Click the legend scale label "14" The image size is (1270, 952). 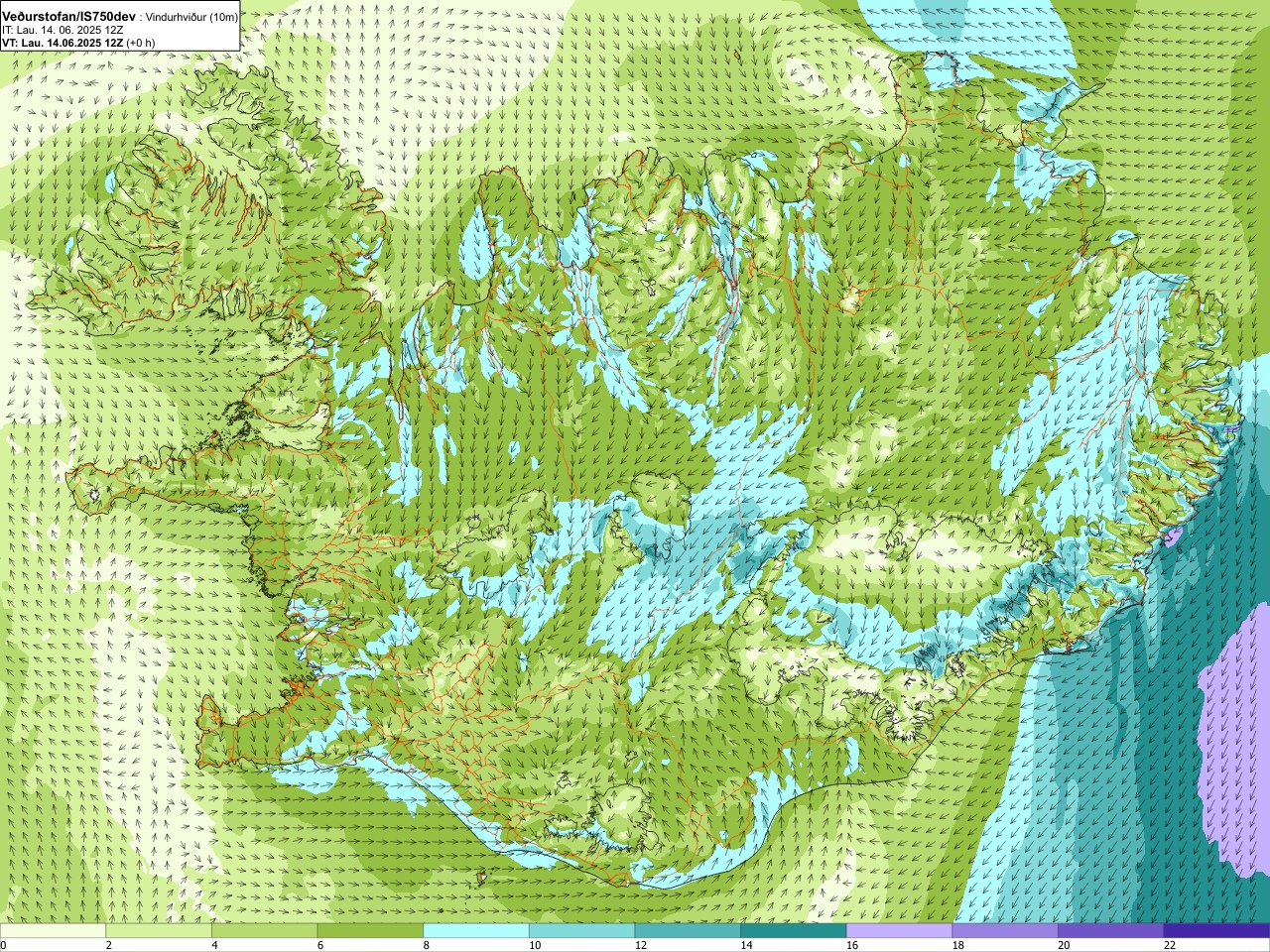(x=746, y=945)
